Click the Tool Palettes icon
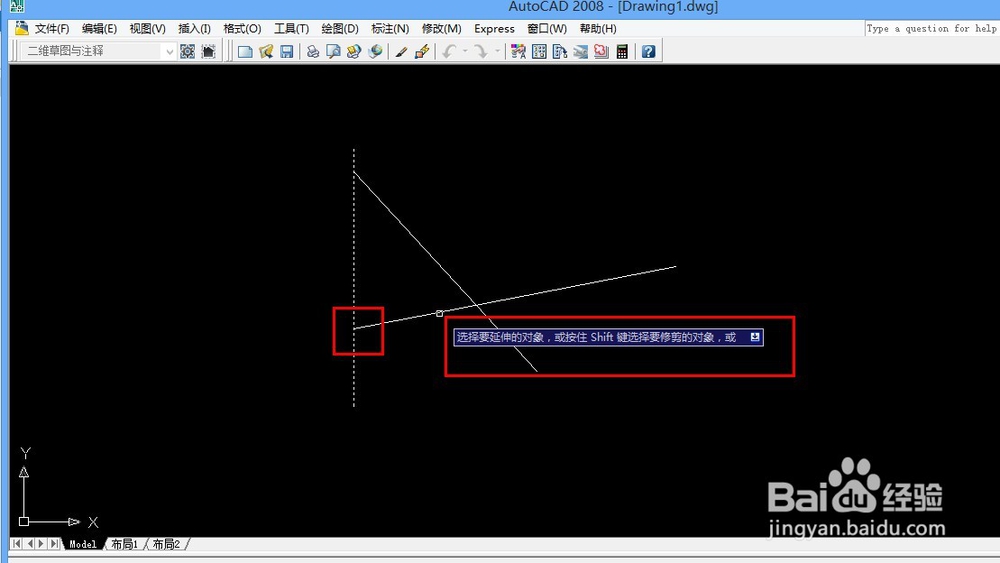1000x563 pixels. point(560,52)
